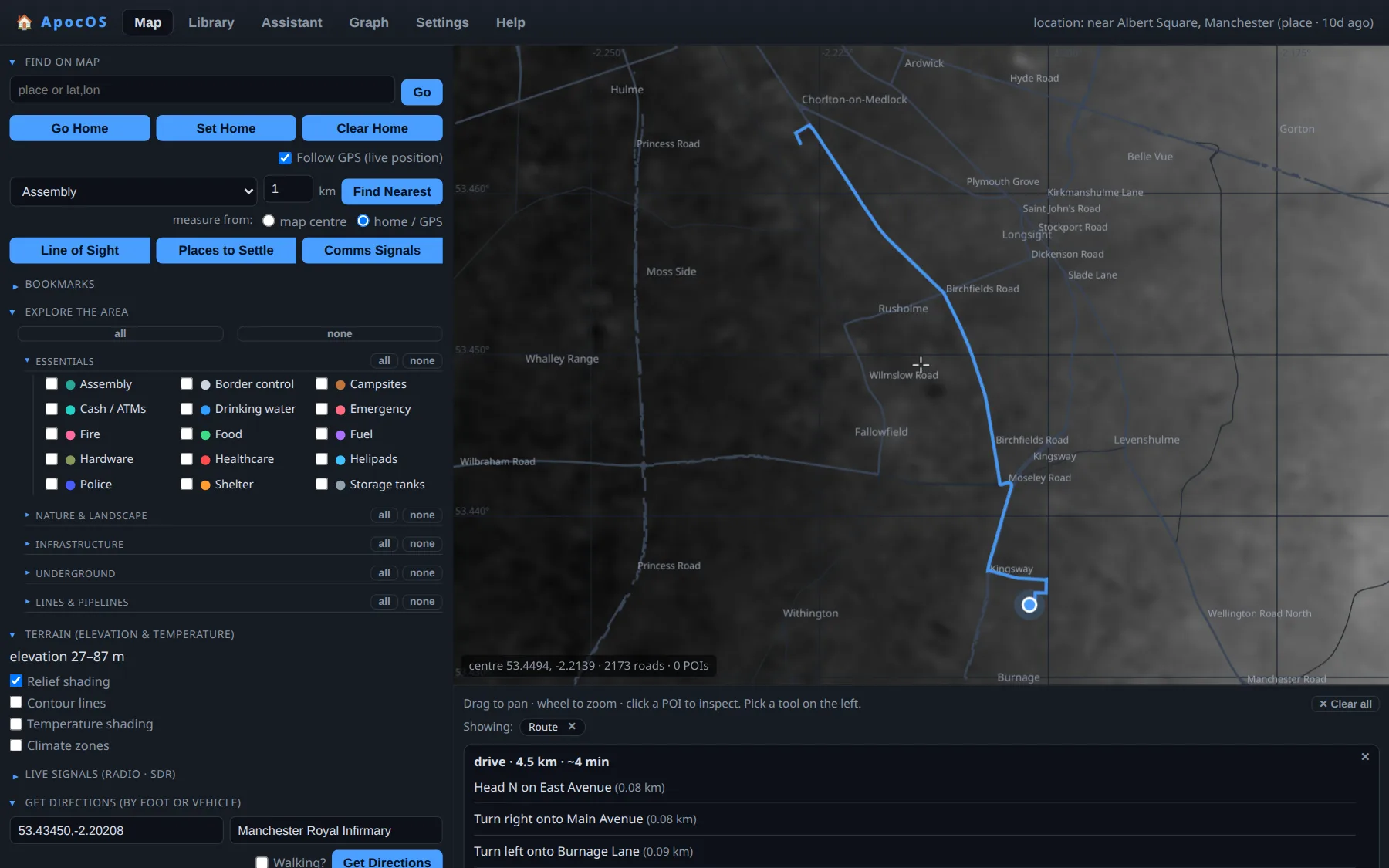The image size is (1389, 868).
Task: Expand Live Signals (Radio · SDR)
Action: [x=100, y=774]
